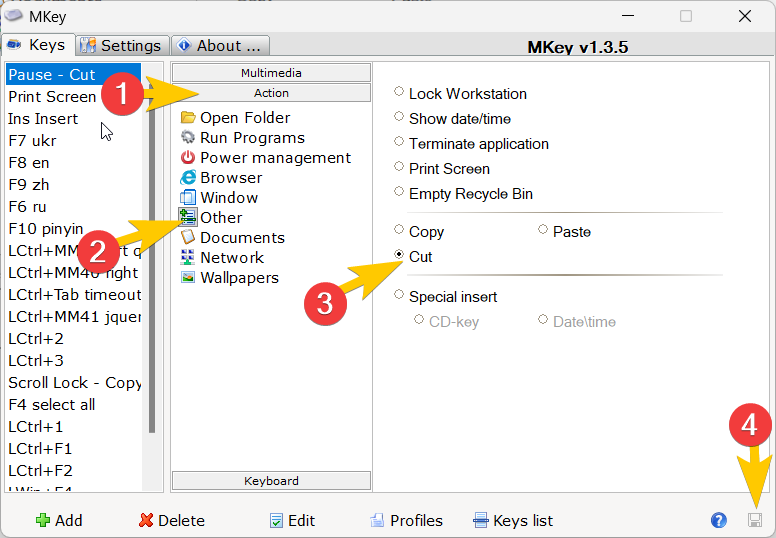Click the Wallpapers picture icon
The height and width of the screenshot is (538, 776).
click(x=188, y=277)
